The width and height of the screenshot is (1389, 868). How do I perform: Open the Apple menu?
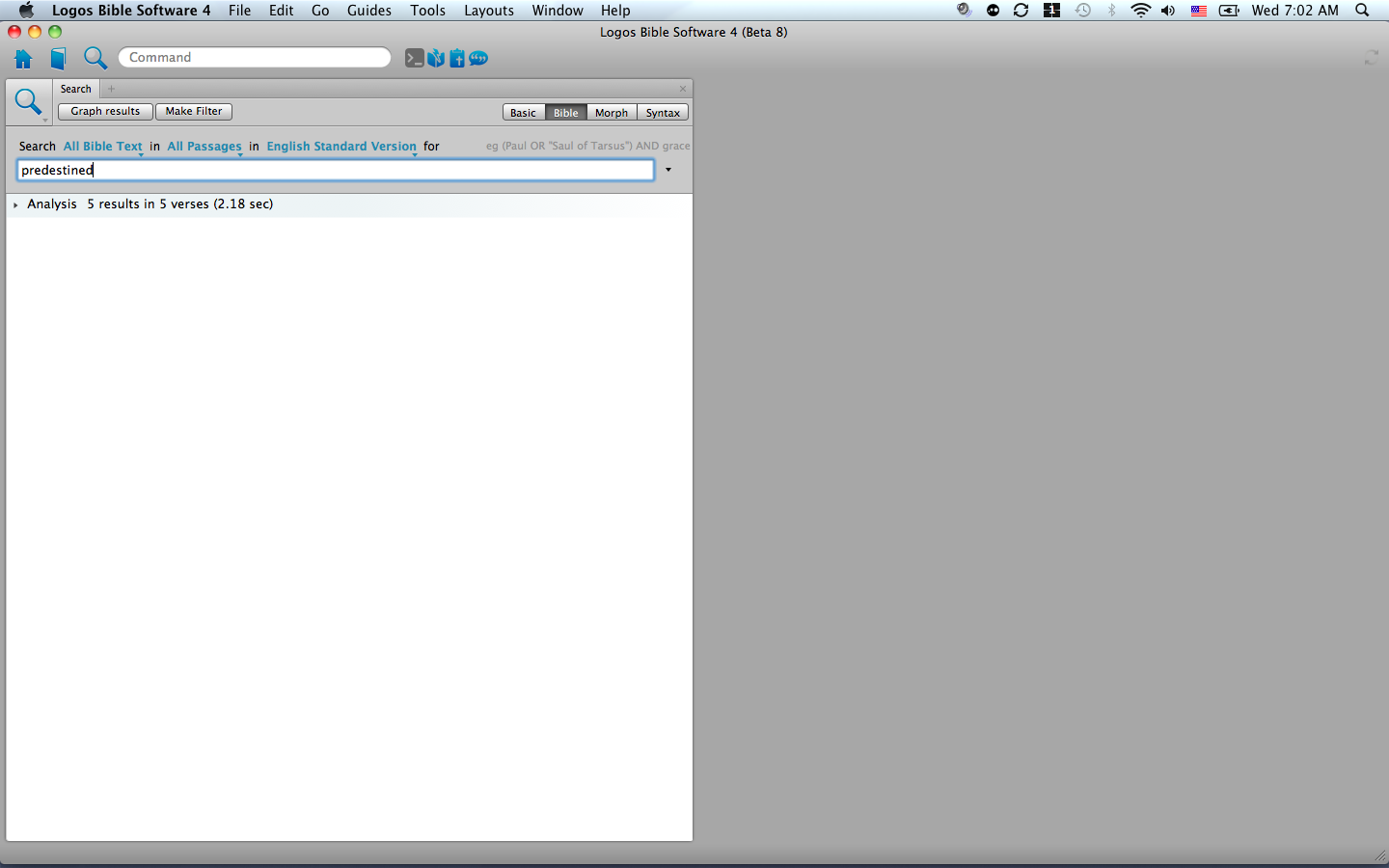pyautogui.click(x=26, y=11)
